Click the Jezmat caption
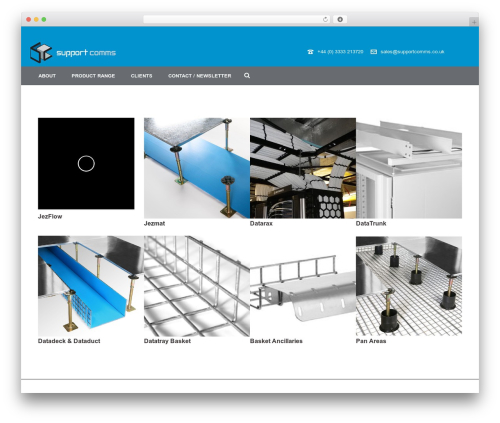Screen dimensions: 500x423 [154, 224]
